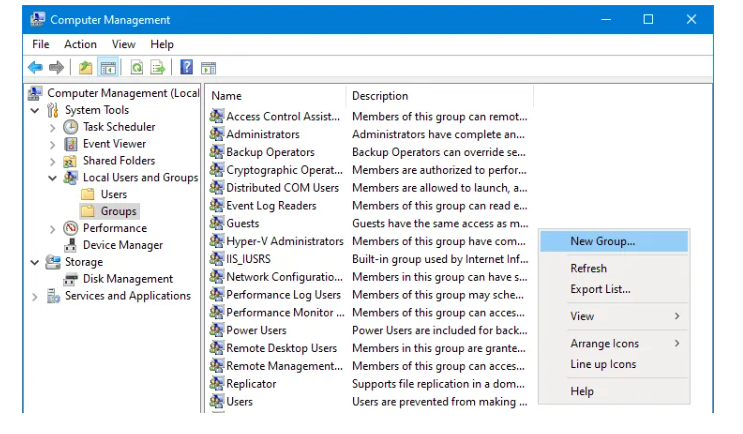Image resolution: width=743 pixels, height=434 pixels.
Task: Click the Local Users and Groups icon
Action: (70, 178)
